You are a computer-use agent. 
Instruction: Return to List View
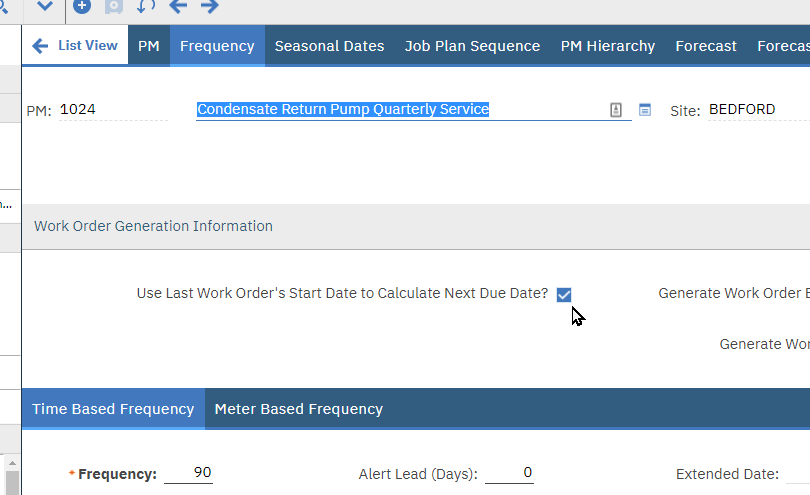(x=75, y=46)
